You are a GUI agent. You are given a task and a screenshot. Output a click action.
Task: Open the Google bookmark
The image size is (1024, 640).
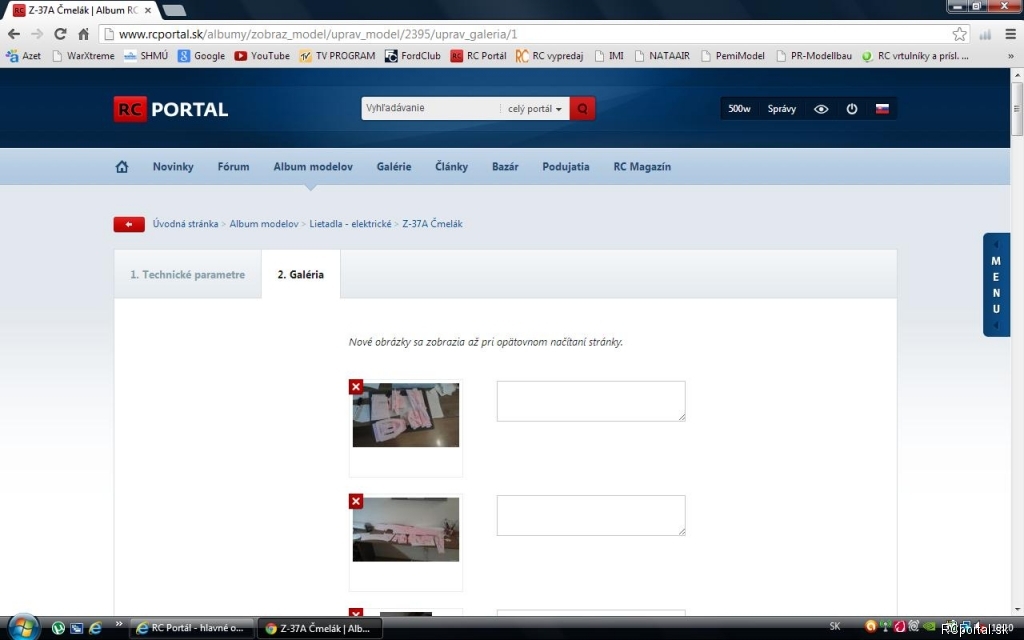(201, 56)
